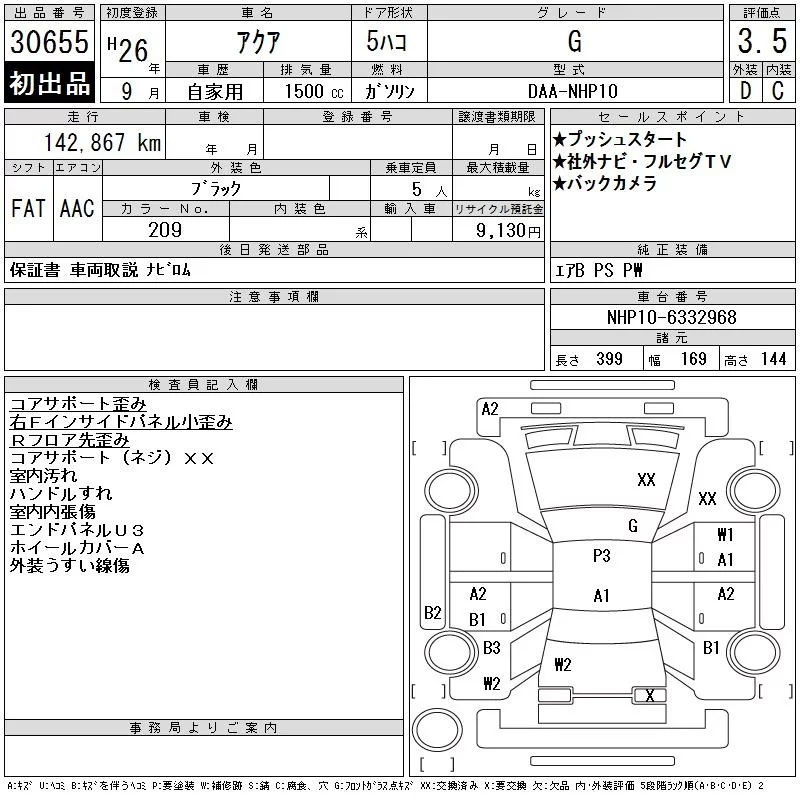Image resolution: width=800 pixels, height=800 pixels.
Task: Click the color number 209
Action: (165, 230)
